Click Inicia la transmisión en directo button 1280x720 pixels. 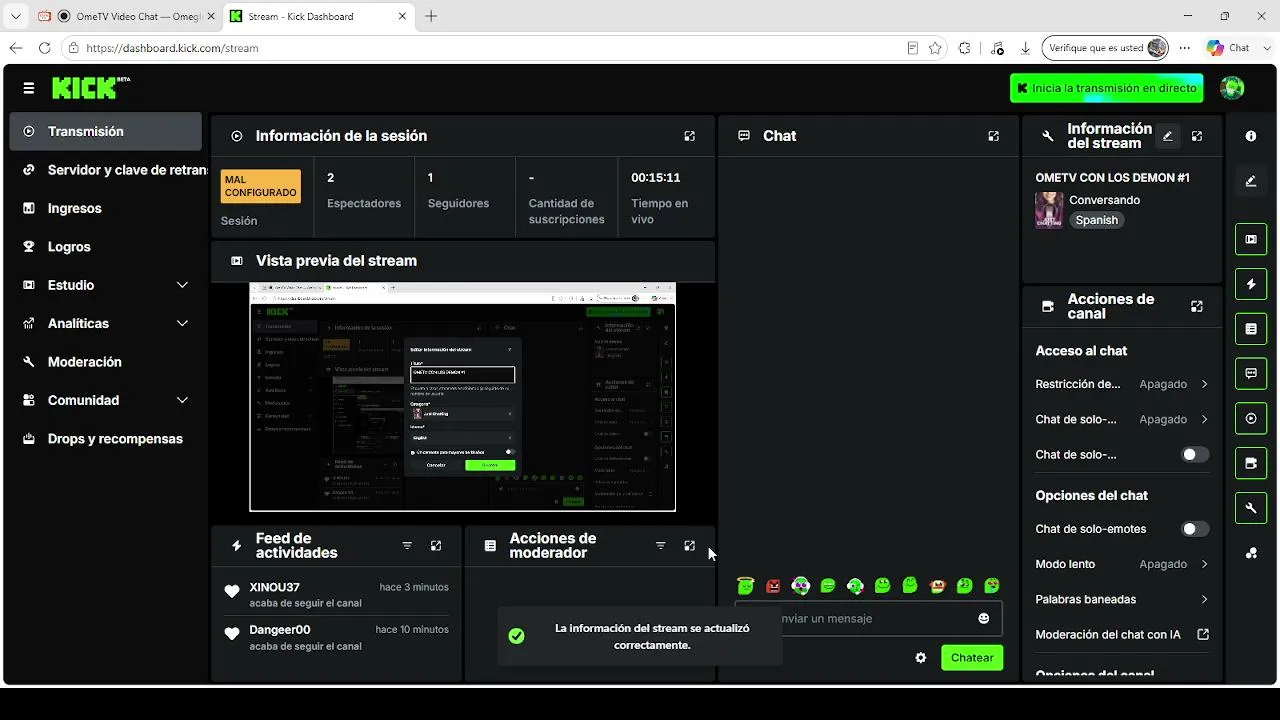tap(1106, 88)
